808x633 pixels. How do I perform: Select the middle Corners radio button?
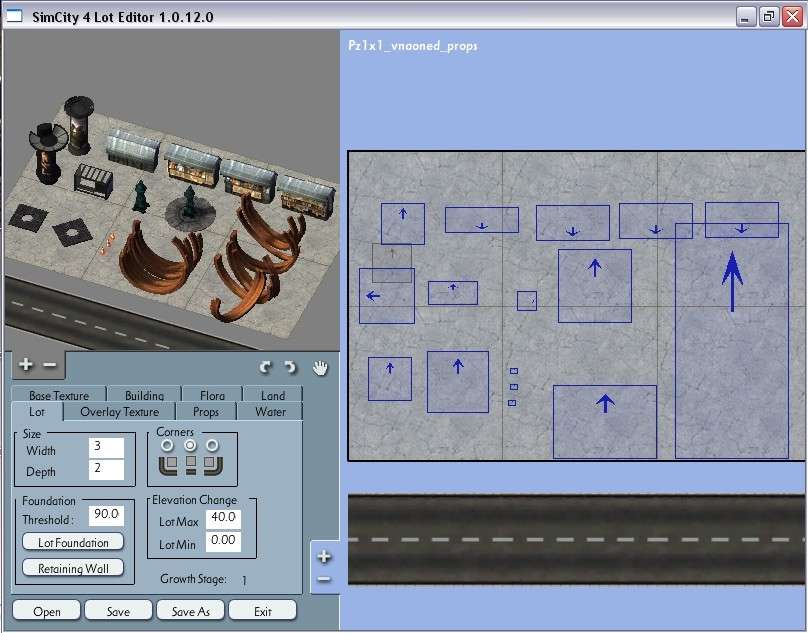click(x=190, y=445)
